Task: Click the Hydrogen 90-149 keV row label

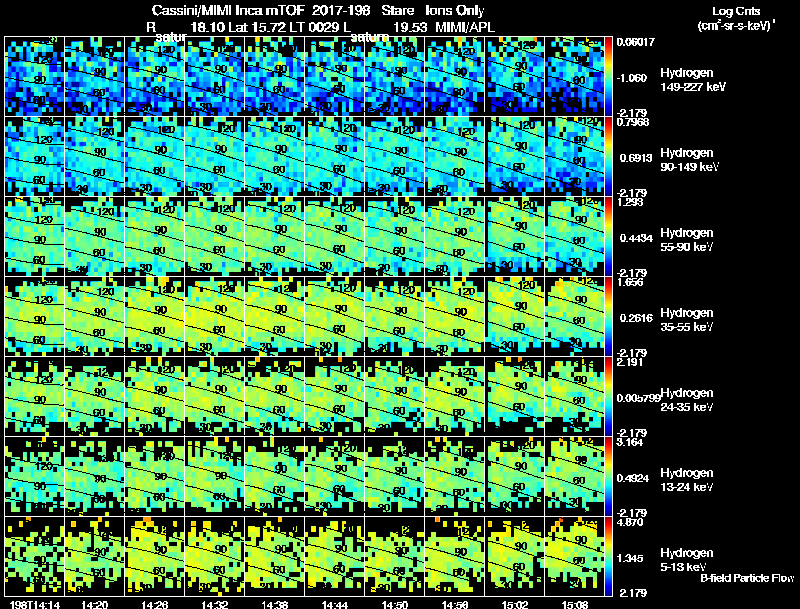Action: point(689,160)
